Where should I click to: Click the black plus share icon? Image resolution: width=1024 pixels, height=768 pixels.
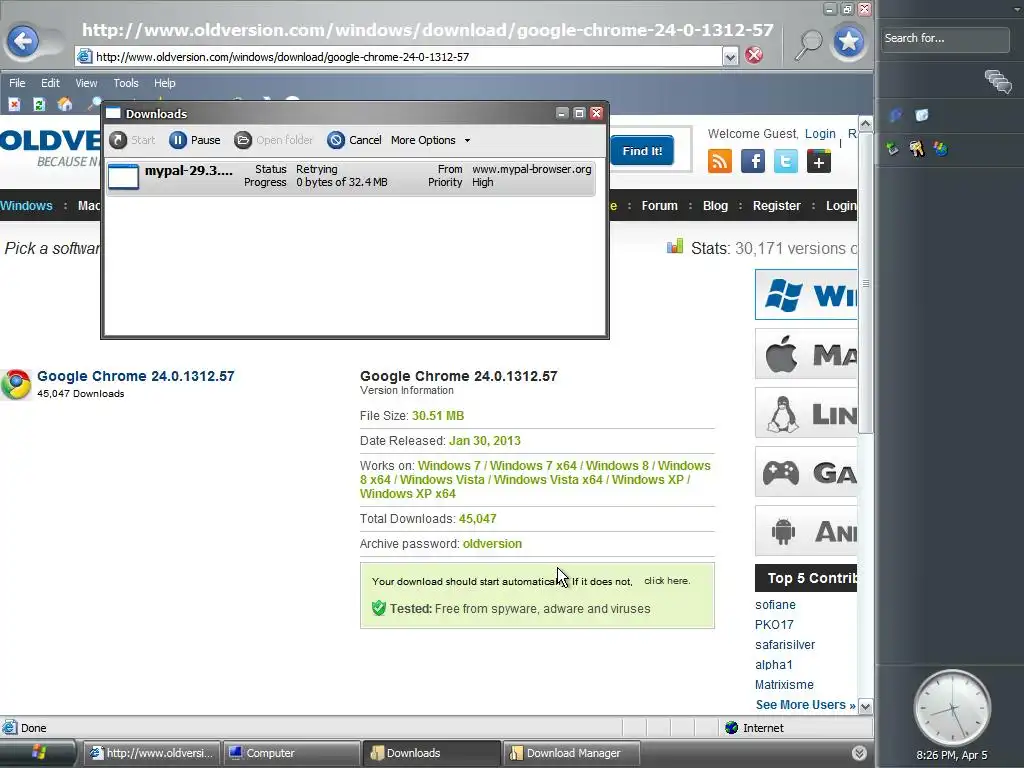[818, 161]
